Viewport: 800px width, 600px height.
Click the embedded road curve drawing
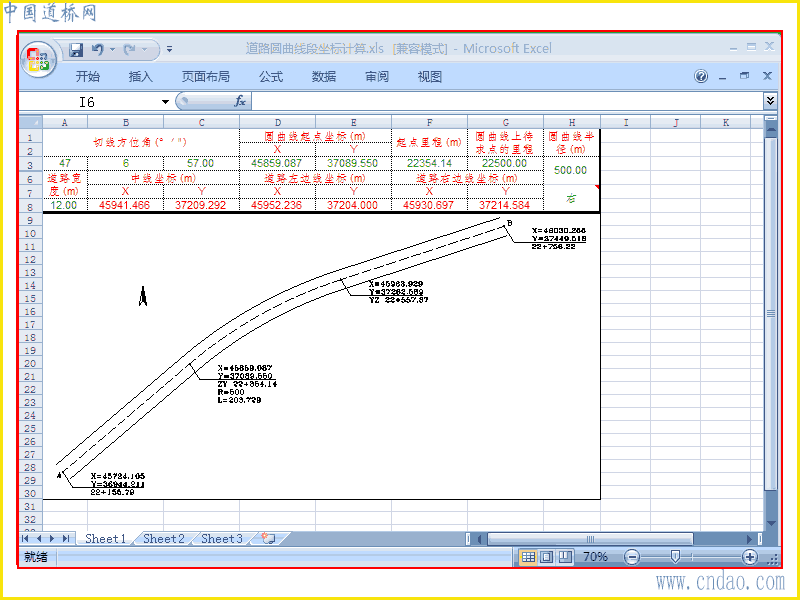click(x=321, y=356)
